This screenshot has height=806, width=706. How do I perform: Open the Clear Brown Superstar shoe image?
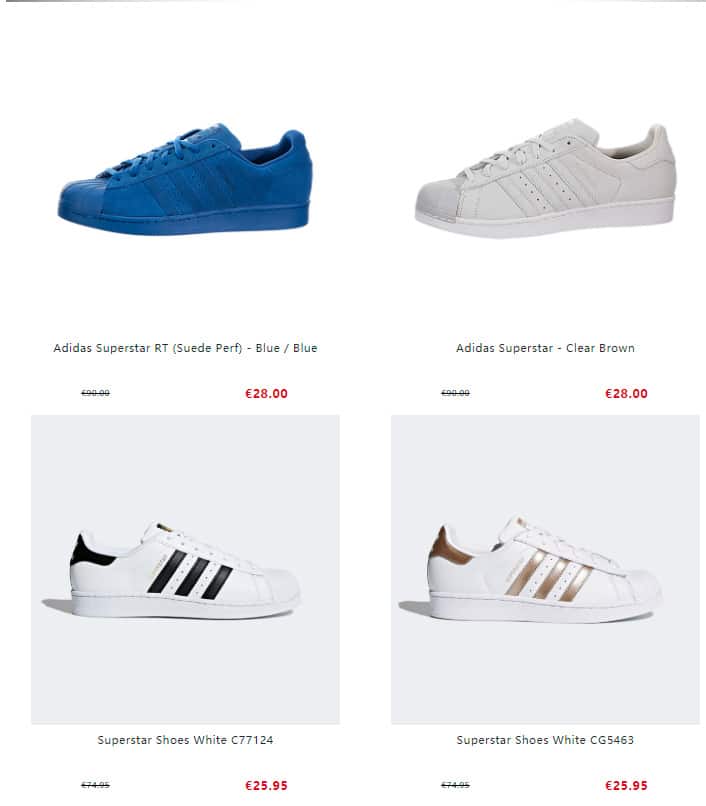tap(545, 177)
